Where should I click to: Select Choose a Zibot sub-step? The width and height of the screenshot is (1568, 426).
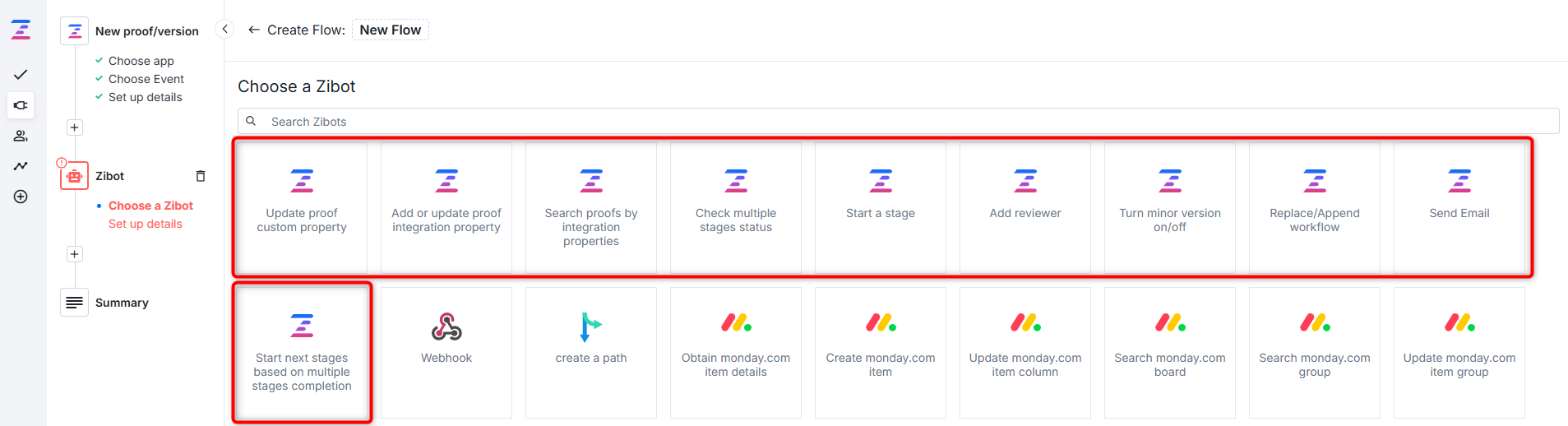150,206
